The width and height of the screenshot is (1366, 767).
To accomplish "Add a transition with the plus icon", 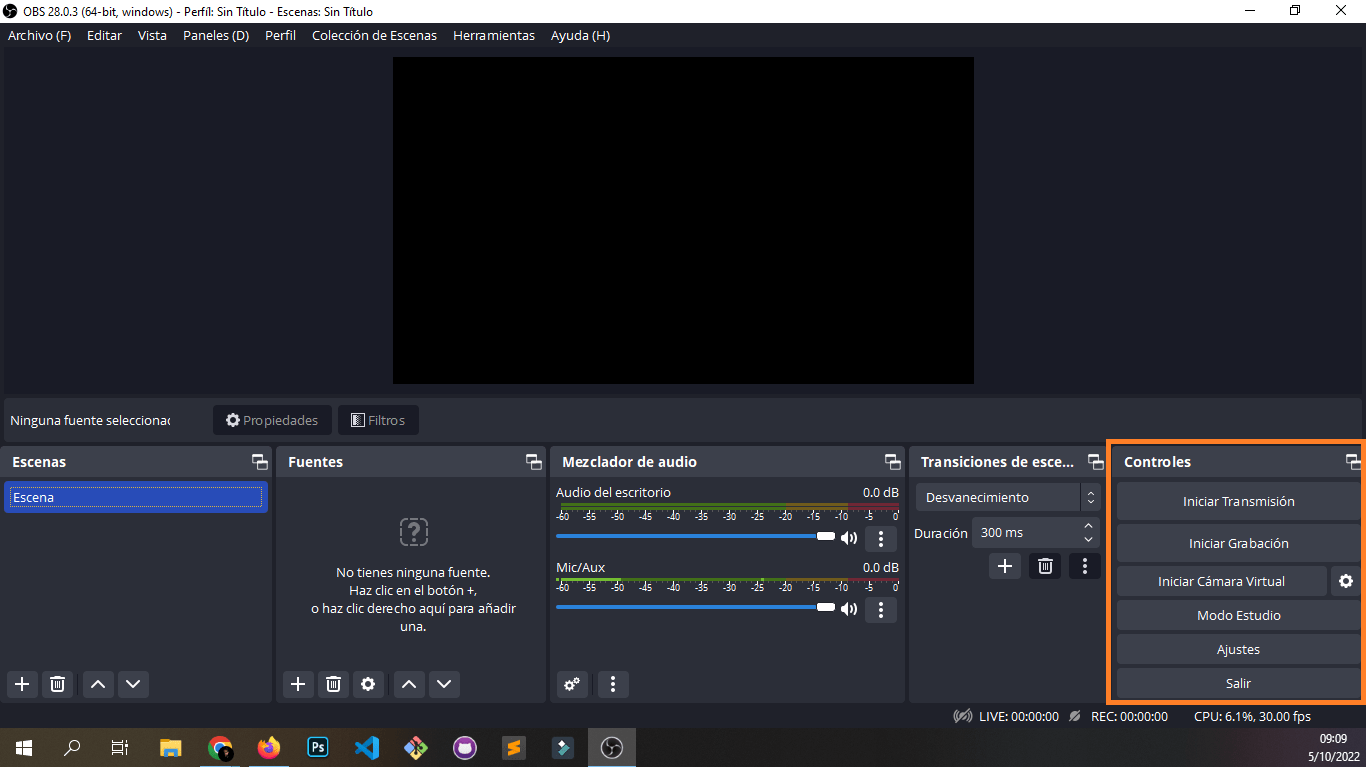I will point(1004,566).
